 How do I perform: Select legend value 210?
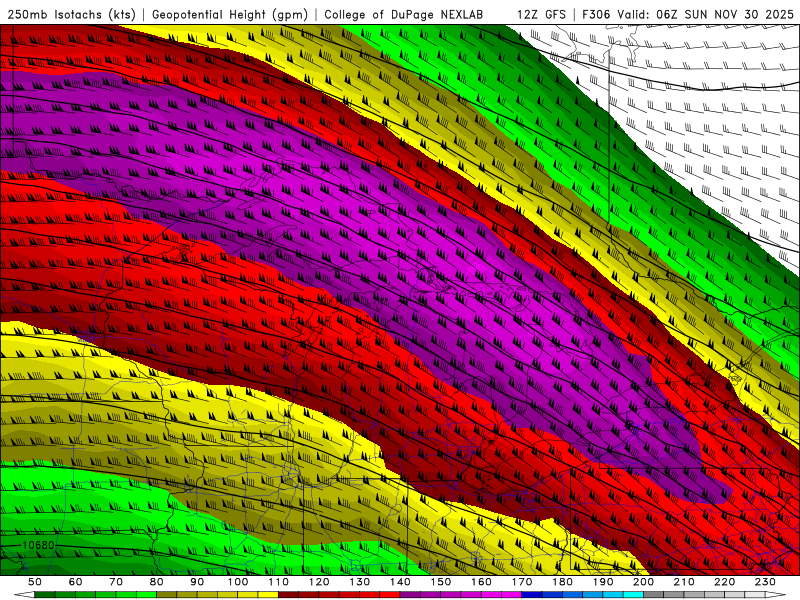point(684,582)
